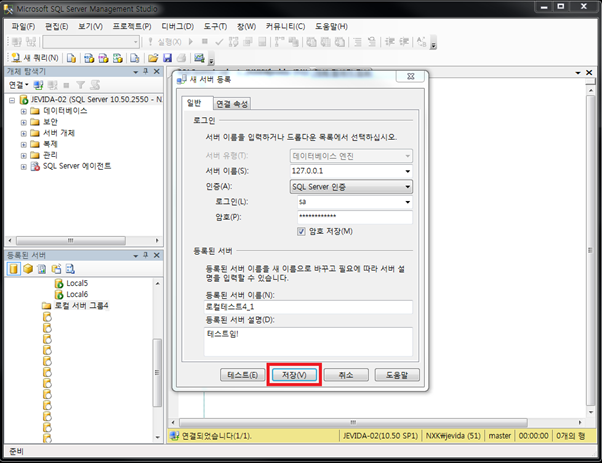Click the Analysis Services DMX Query icon
Image resolution: width=602 pixels, height=463 pixels.
tap(103, 58)
